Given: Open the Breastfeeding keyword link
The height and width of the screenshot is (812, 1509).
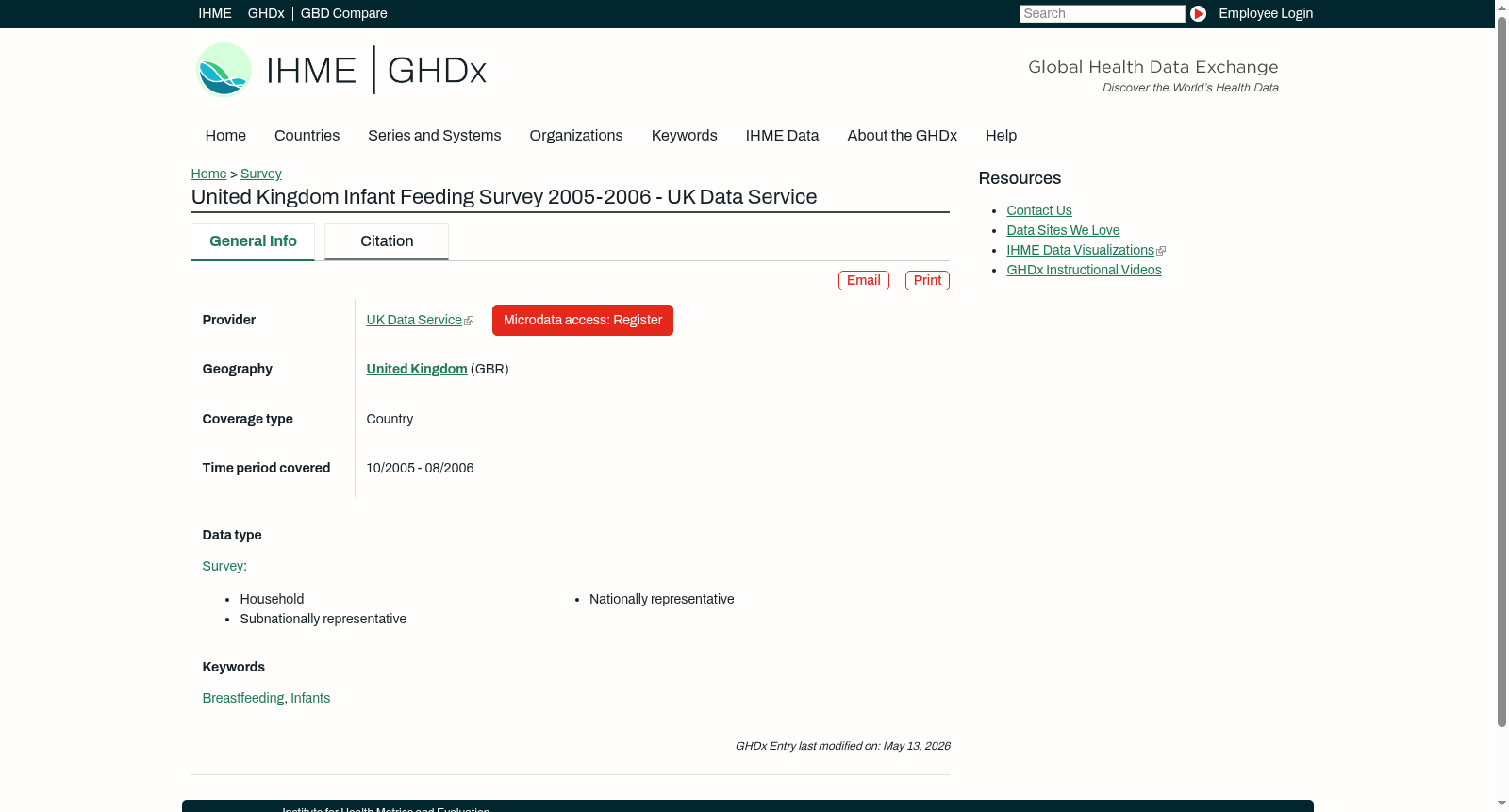Looking at the screenshot, I should pos(243,698).
